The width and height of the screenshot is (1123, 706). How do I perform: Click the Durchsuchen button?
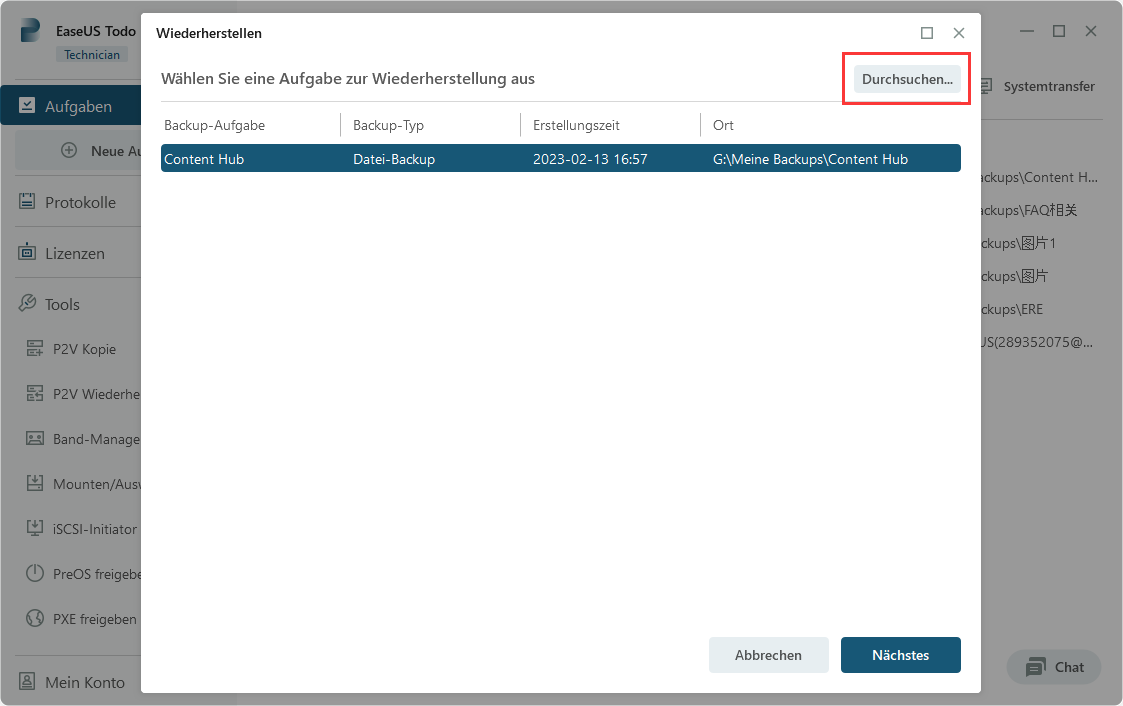pyautogui.click(x=907, y=79)
